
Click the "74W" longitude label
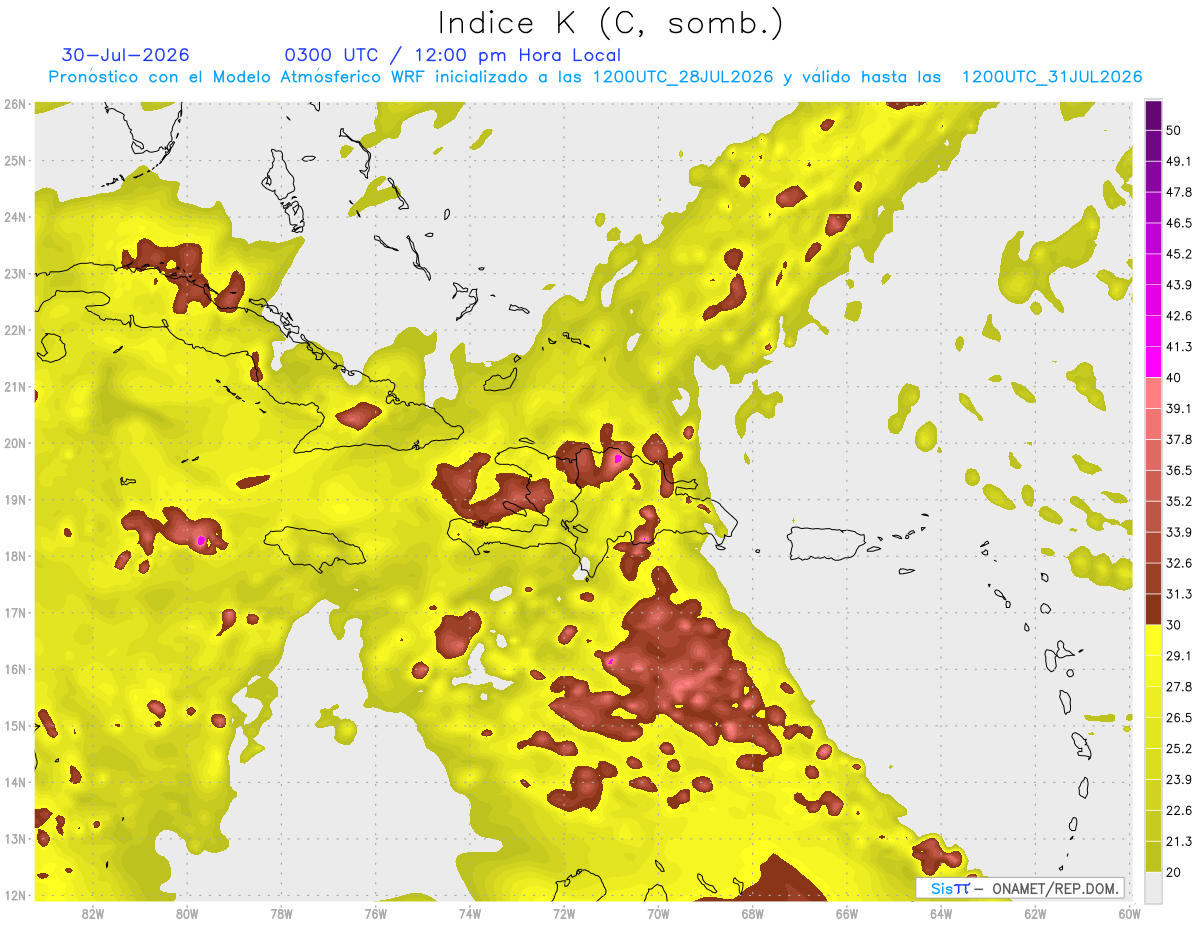(x=470, y=914)
